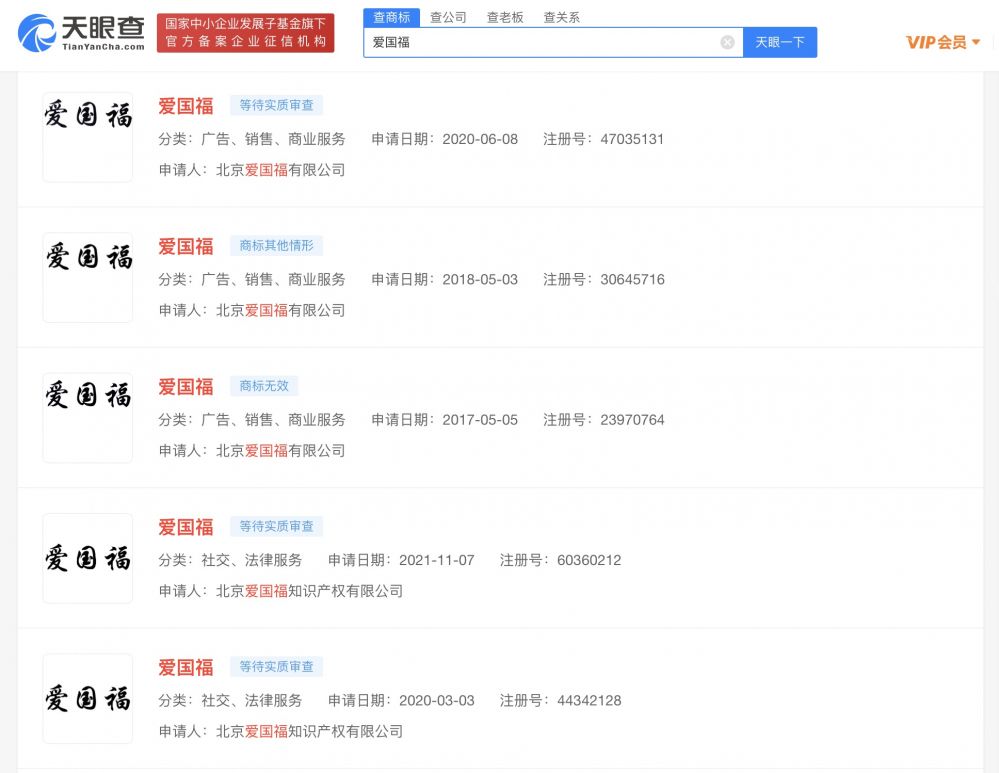Click the red official credit agency banner
This screenshot has height=773, width=999.
[x=245, y=33]
